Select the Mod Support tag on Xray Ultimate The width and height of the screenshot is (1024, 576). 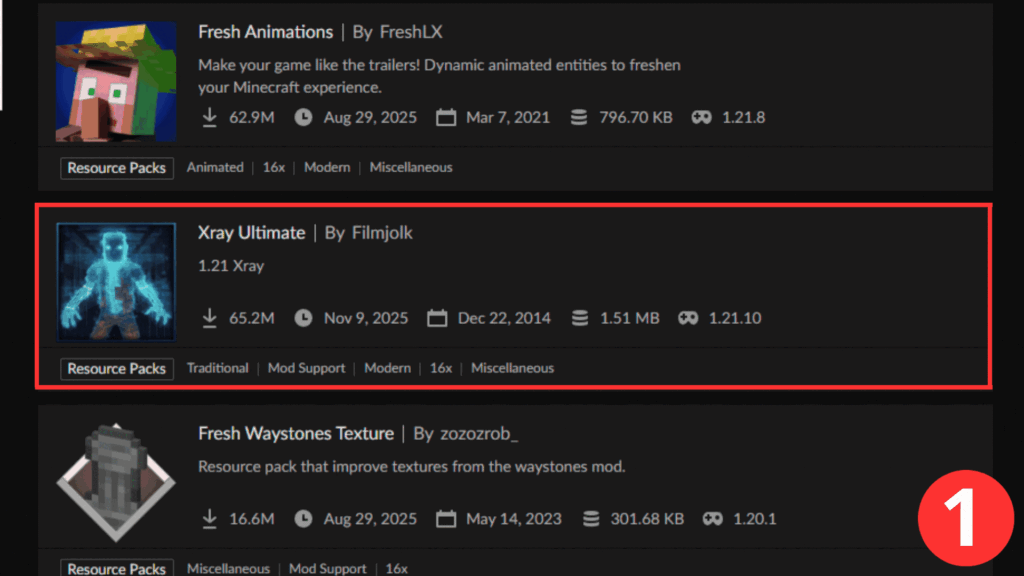(x=306, y=368)
